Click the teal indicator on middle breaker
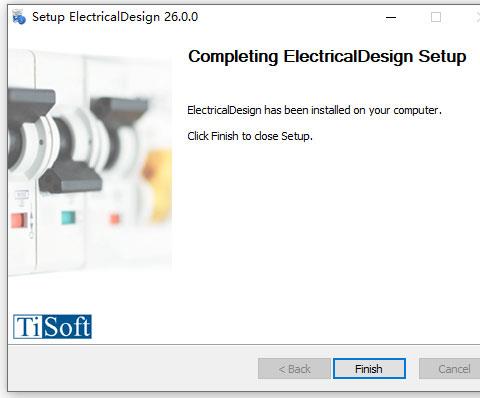Image resolution: width=480 pixels, height=398 pixels. pos(69,218)
